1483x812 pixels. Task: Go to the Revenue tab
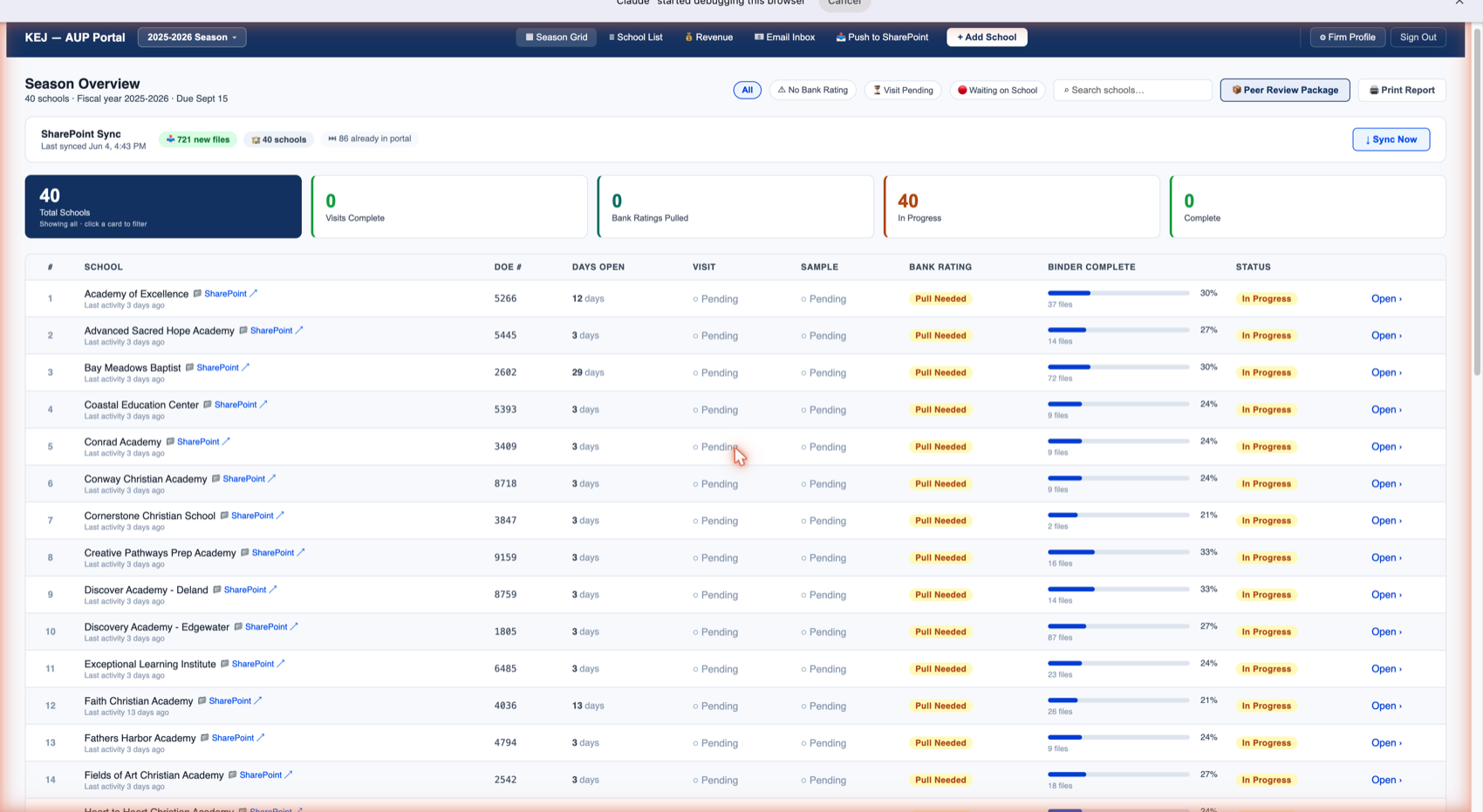[708, 38]
